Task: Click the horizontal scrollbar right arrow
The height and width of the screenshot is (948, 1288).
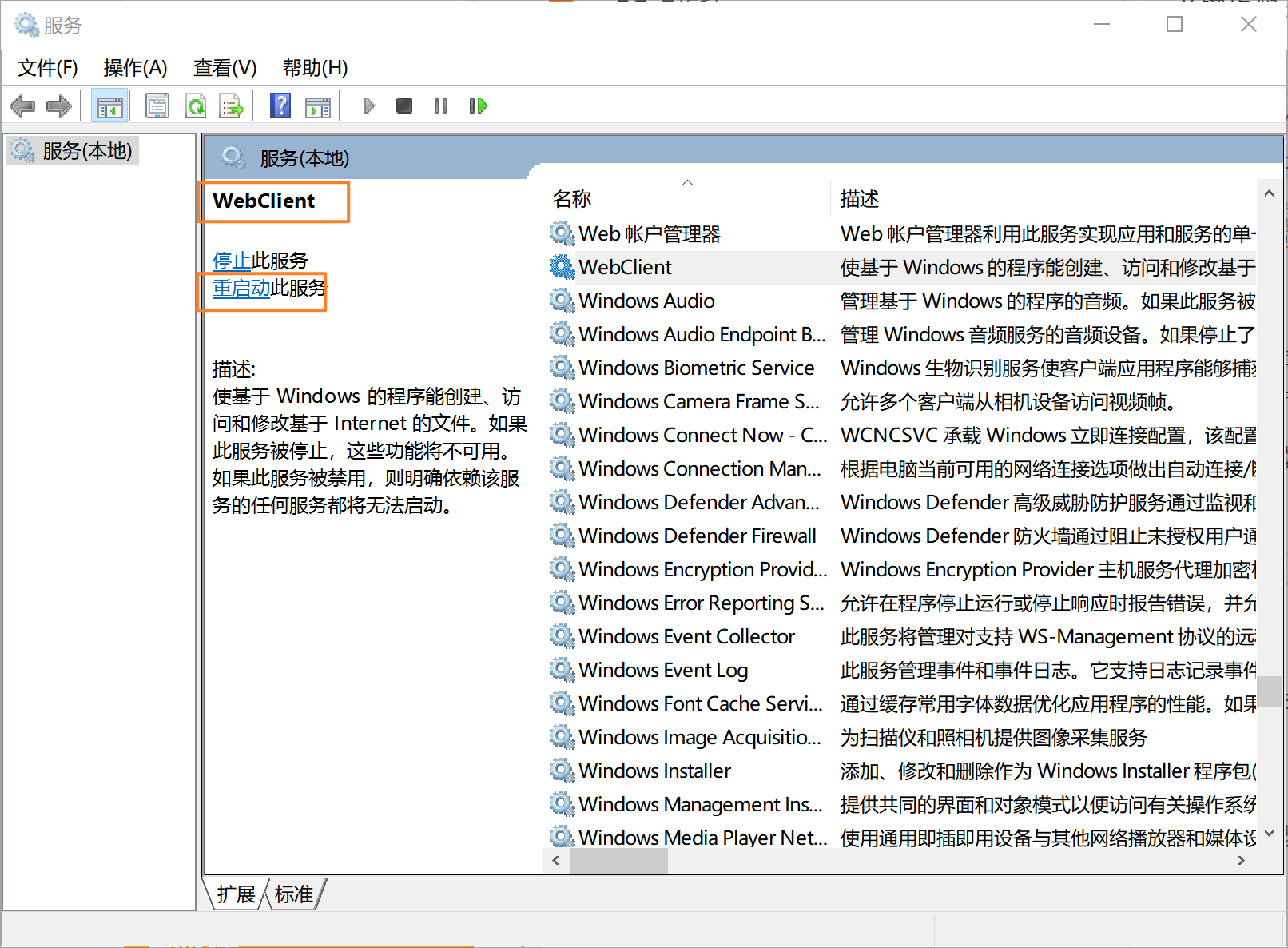Action: (1240, 861)
